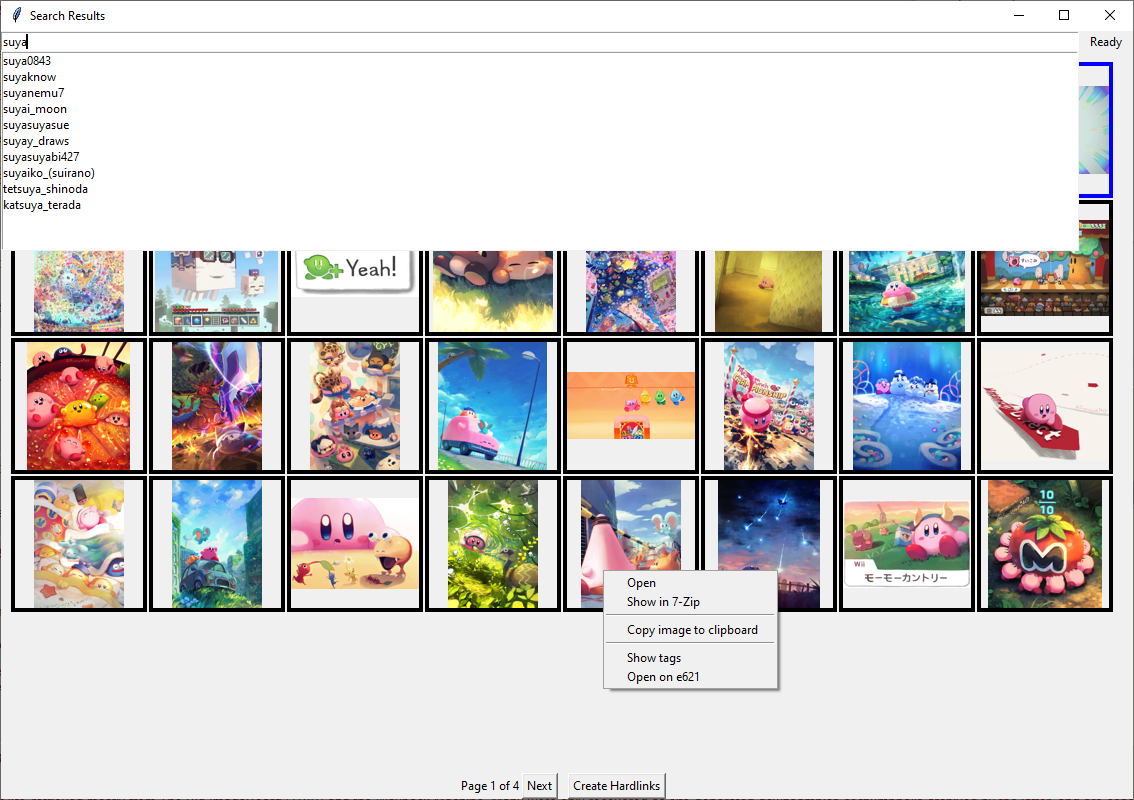
Task: Go to the Next results page
Action: 540,786
